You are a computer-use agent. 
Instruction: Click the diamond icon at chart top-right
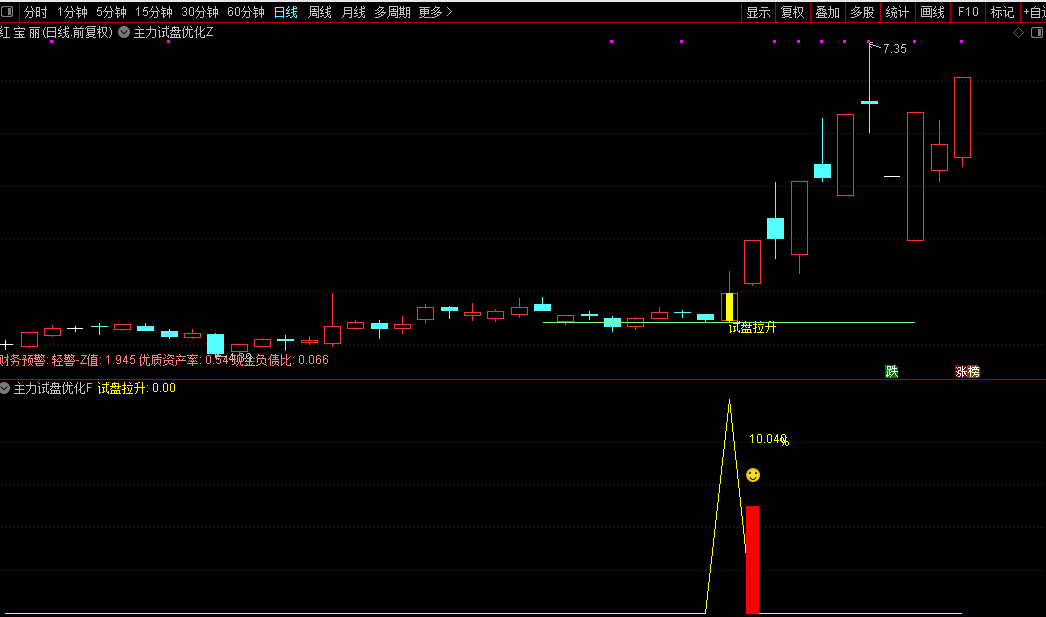pyautogui.click(x=1018, y=33)
